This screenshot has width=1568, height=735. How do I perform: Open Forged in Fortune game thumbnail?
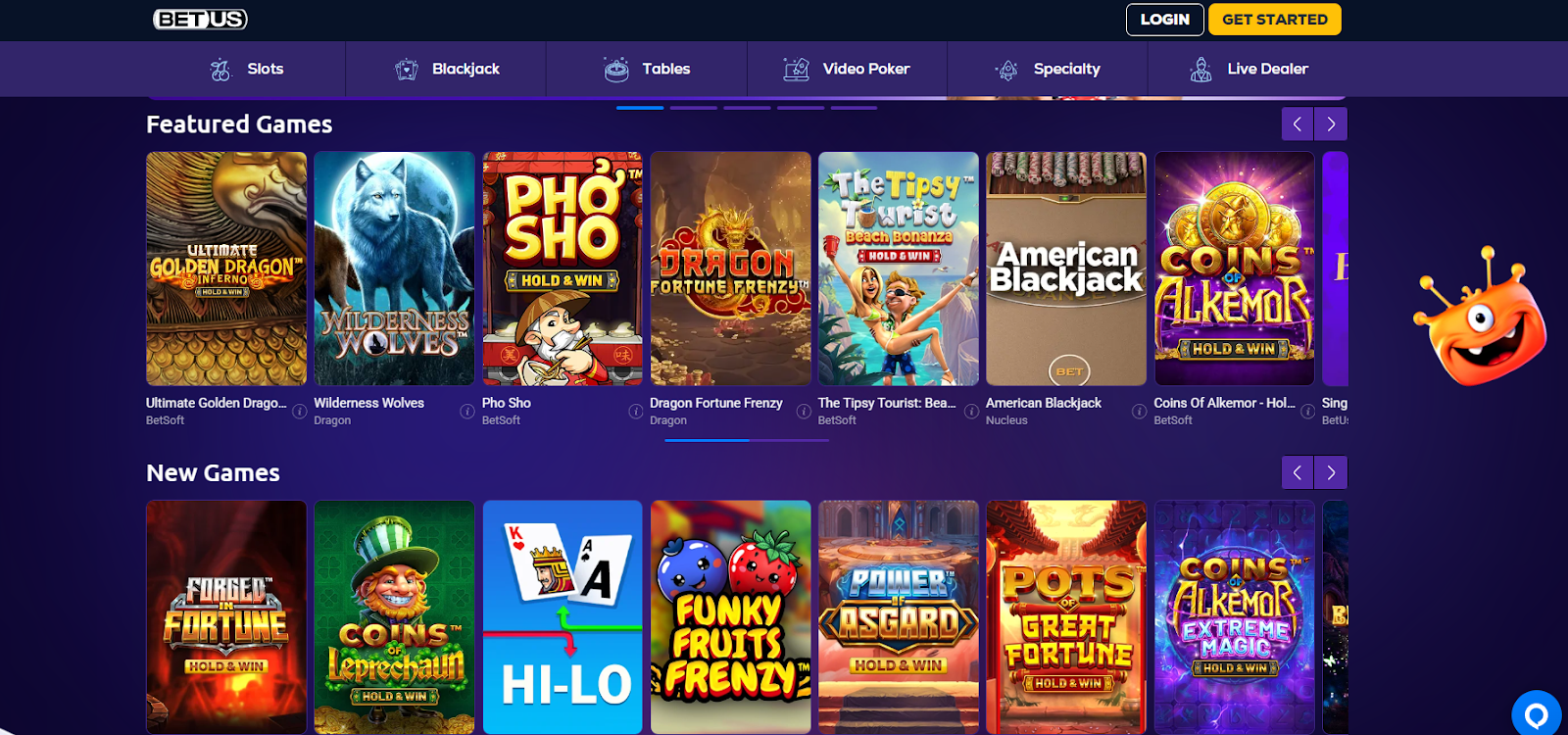pyautogui.click(x=226, y=617)
